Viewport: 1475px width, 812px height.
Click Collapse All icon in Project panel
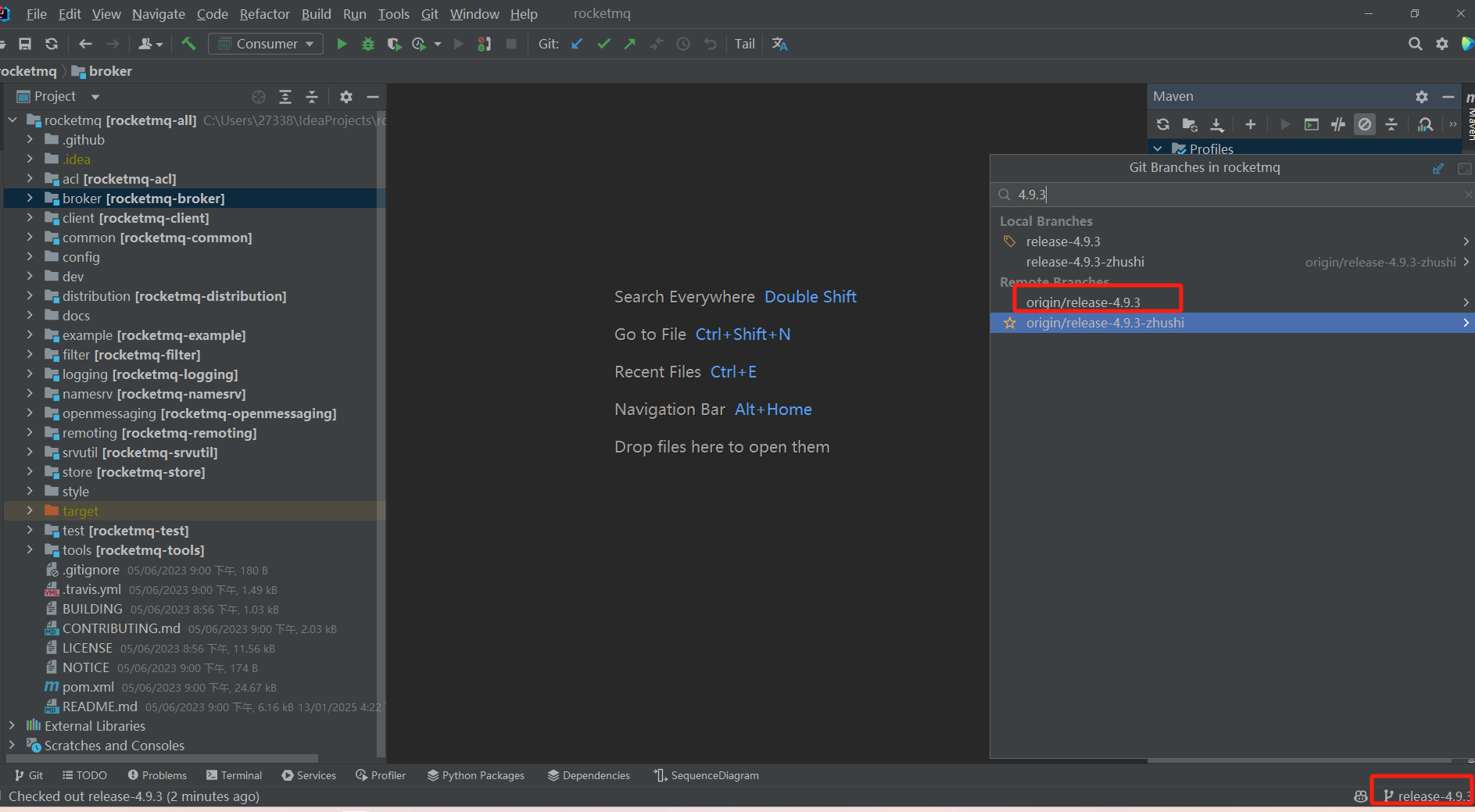point(312,96)
